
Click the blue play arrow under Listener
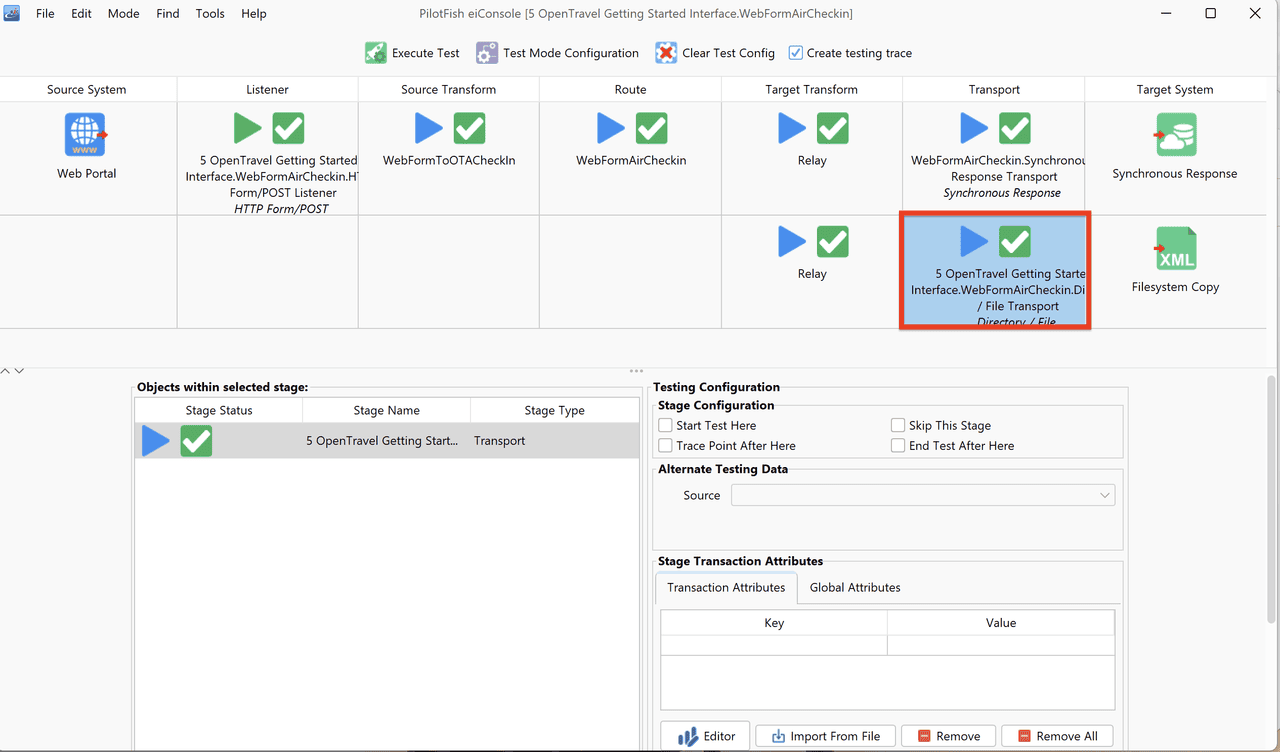pos(248,128)
